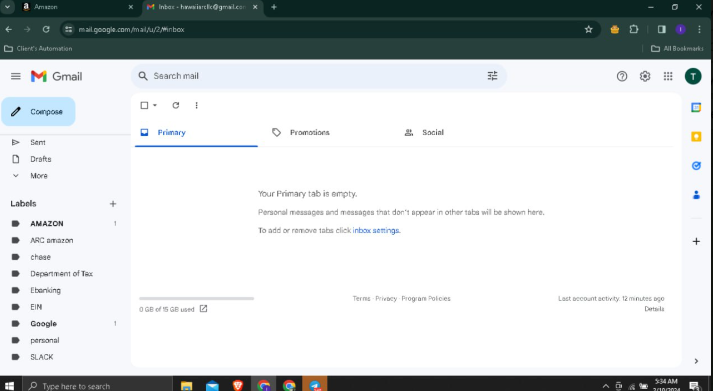Create new label plus icon

[x=113, y=204]
